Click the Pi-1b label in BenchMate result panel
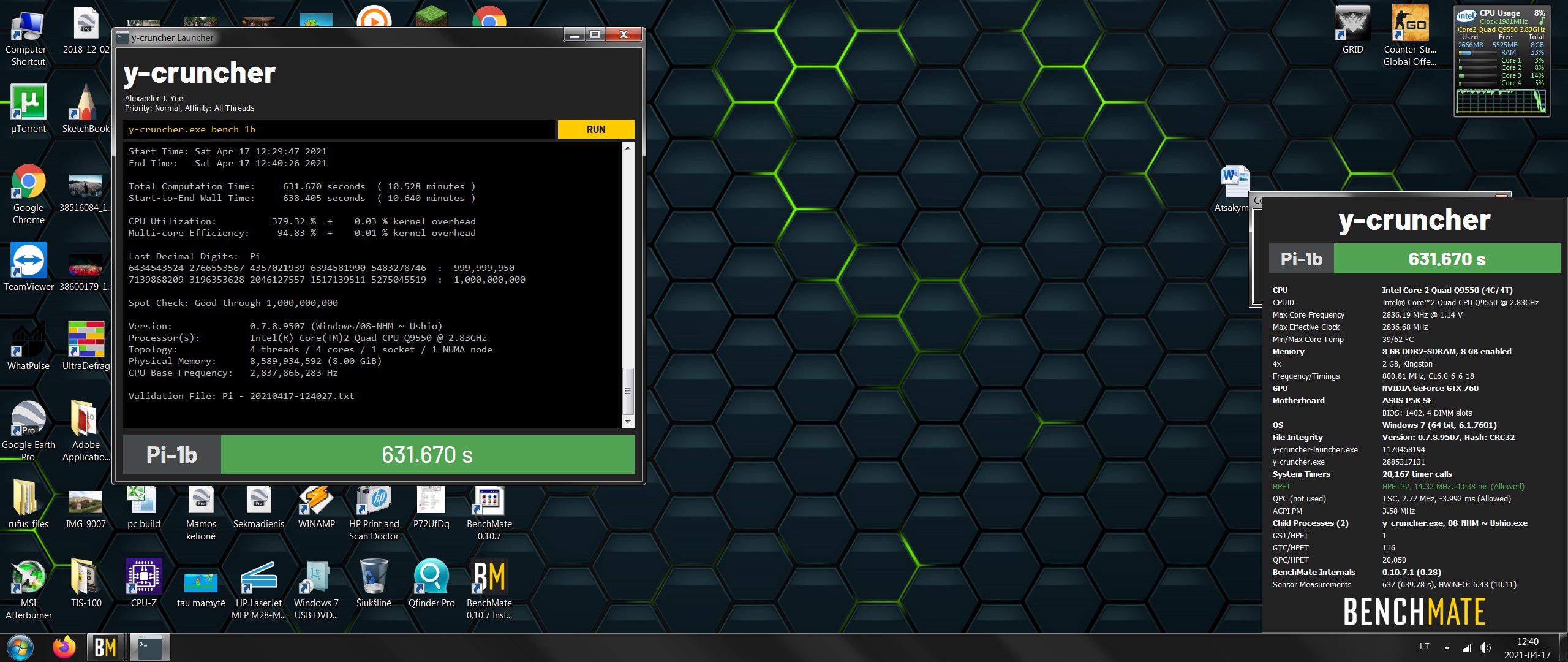1568x662 pixels. (1302, 259)
